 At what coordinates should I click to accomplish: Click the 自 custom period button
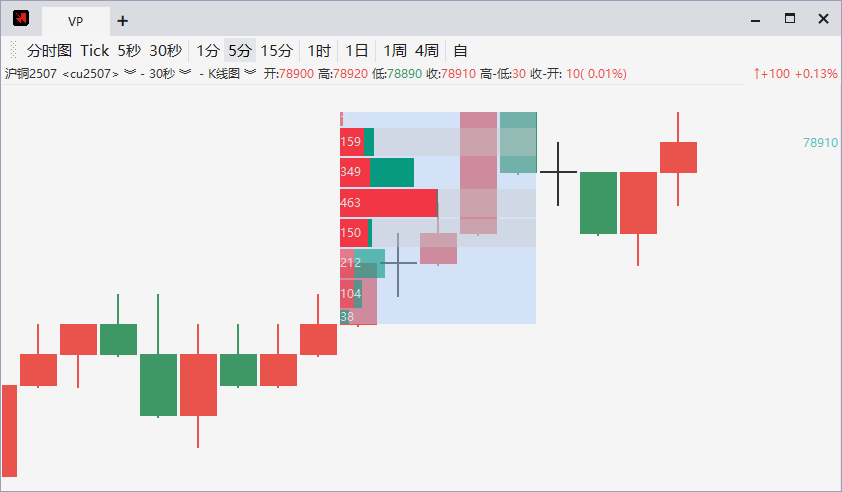click(x=460, y=50)
